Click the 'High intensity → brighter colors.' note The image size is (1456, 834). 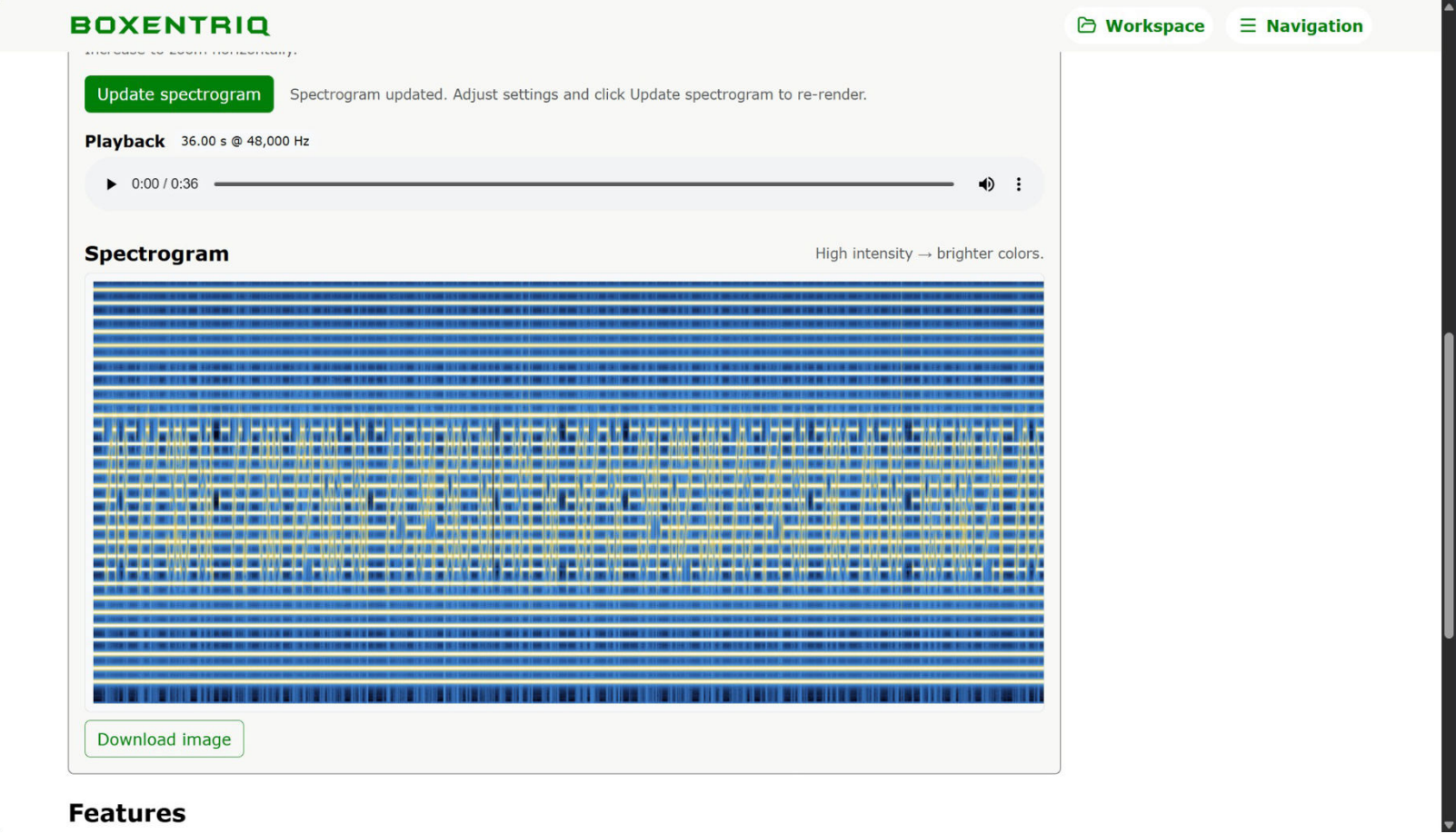tap(929, 254)
